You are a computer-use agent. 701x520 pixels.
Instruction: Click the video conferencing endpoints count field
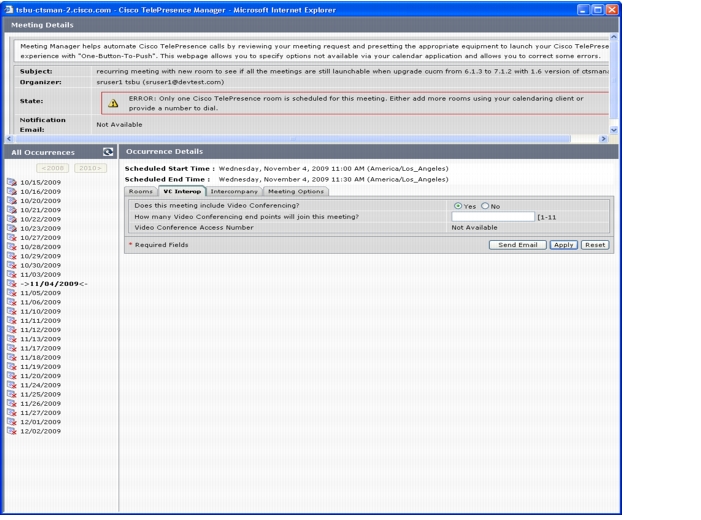493,217
